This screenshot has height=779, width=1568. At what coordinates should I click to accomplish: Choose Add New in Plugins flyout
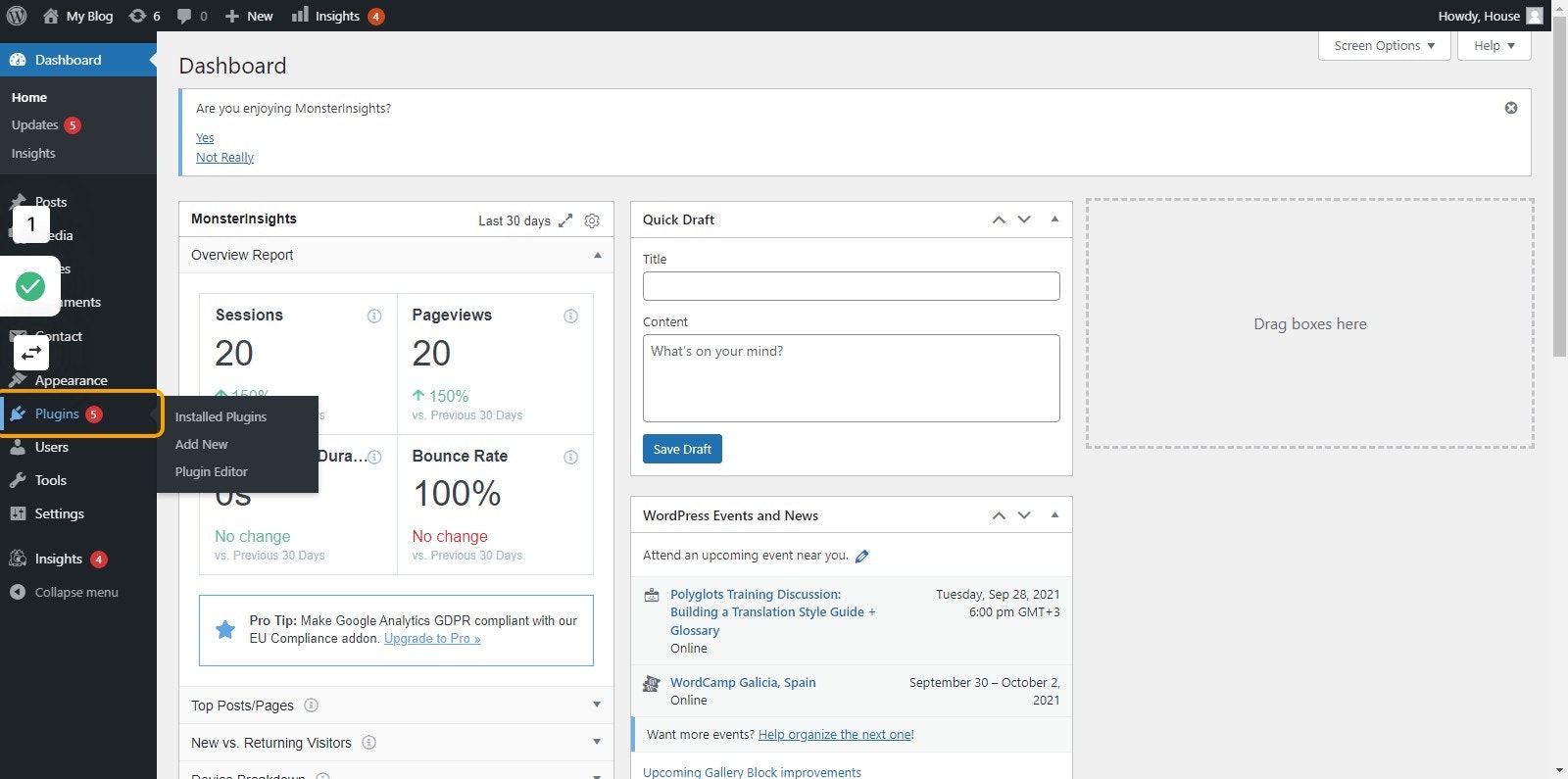click(x=201, y=445)
